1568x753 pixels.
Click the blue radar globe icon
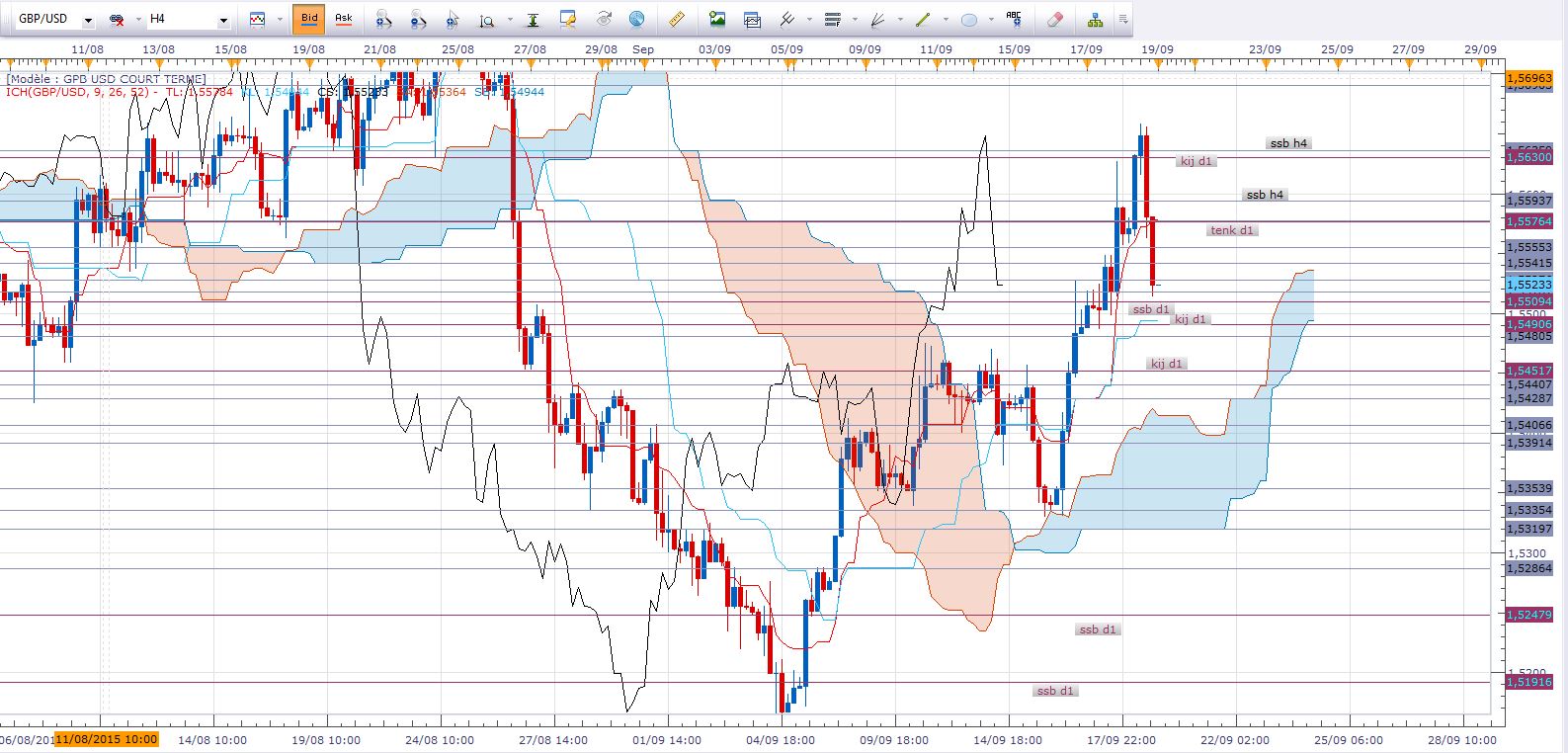(636, 19)
